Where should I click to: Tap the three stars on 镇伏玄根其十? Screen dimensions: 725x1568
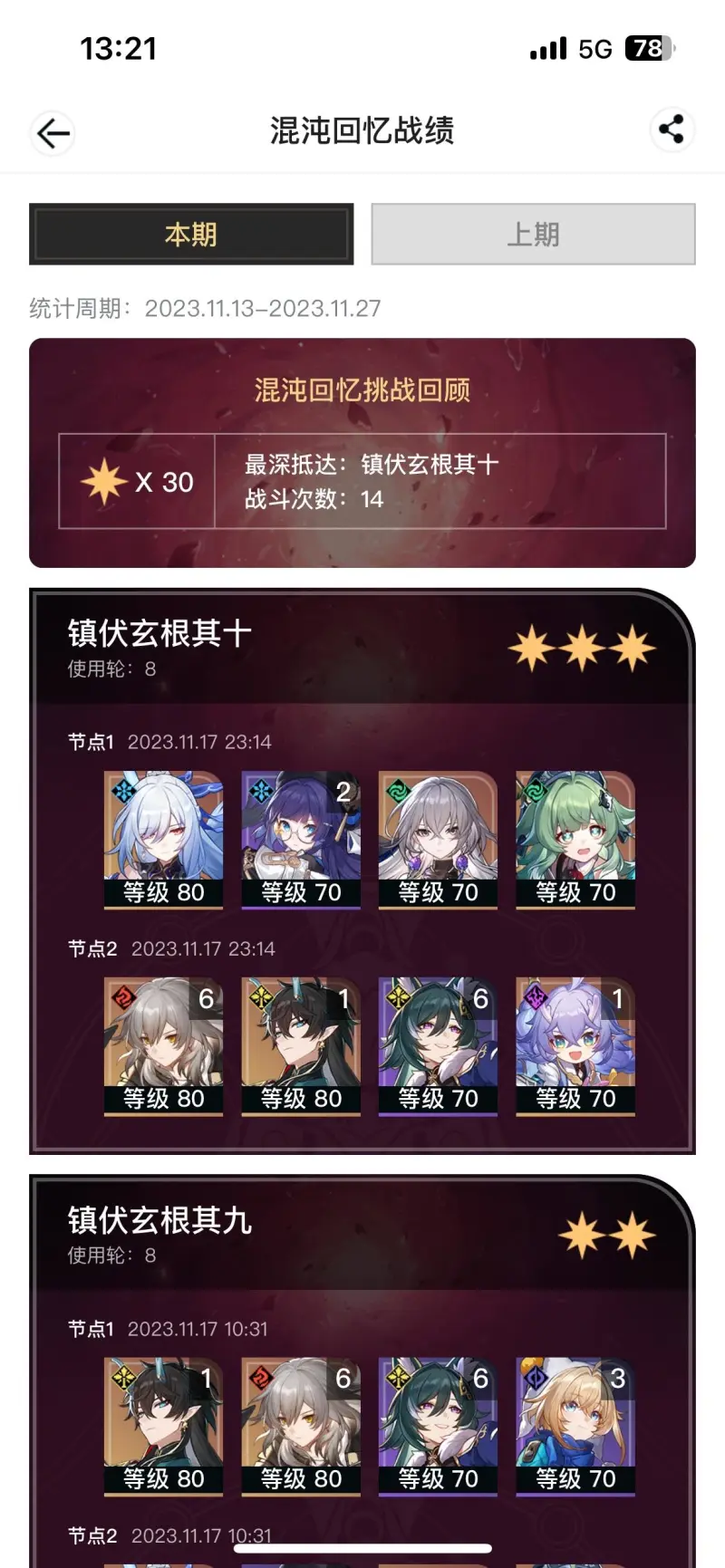(x=582, y=649)
